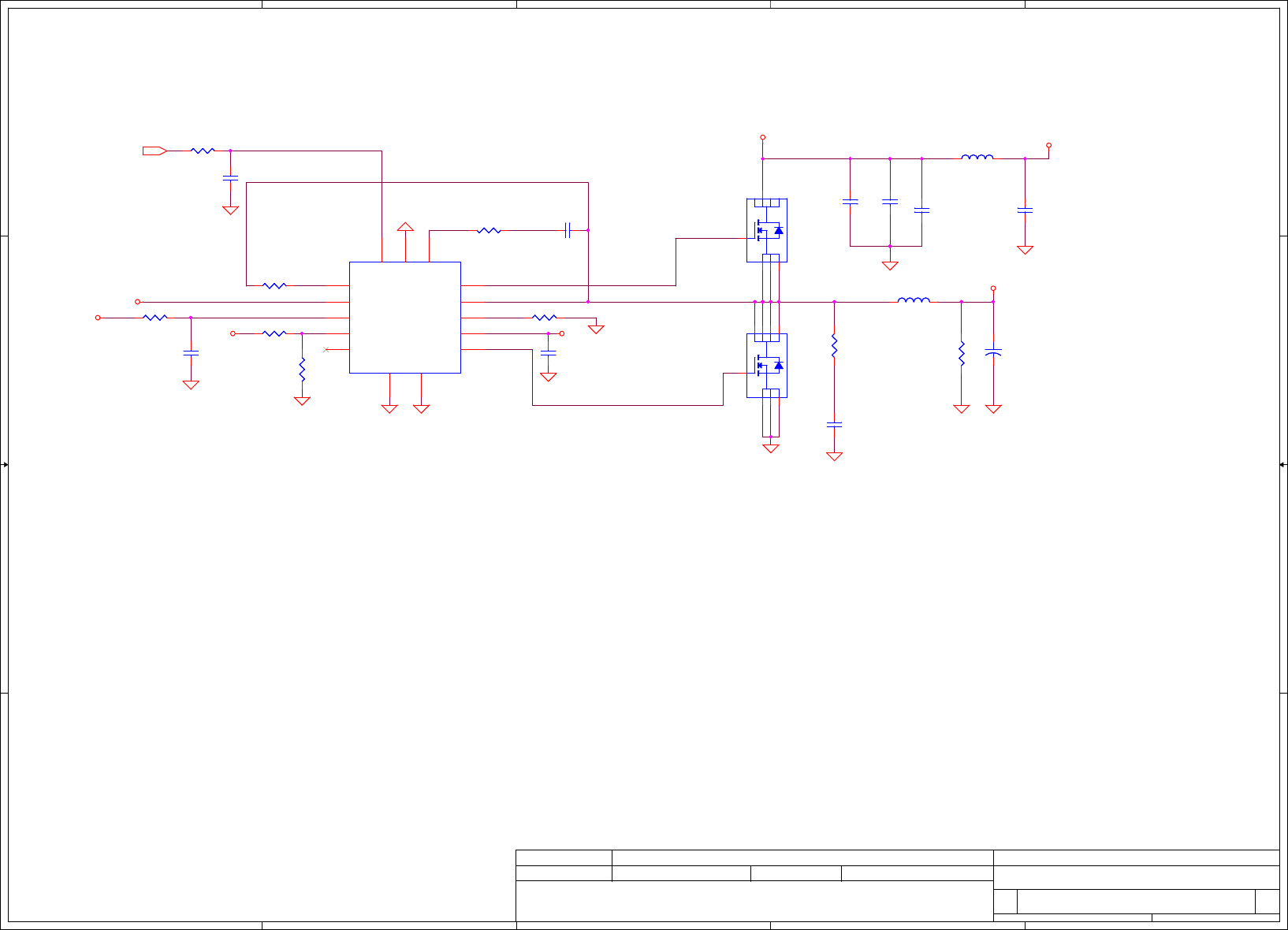Select the vertical resistor beside the no-connect pin
The image size is (1288, 930).
pyautogui.click(x=302, y=370)
